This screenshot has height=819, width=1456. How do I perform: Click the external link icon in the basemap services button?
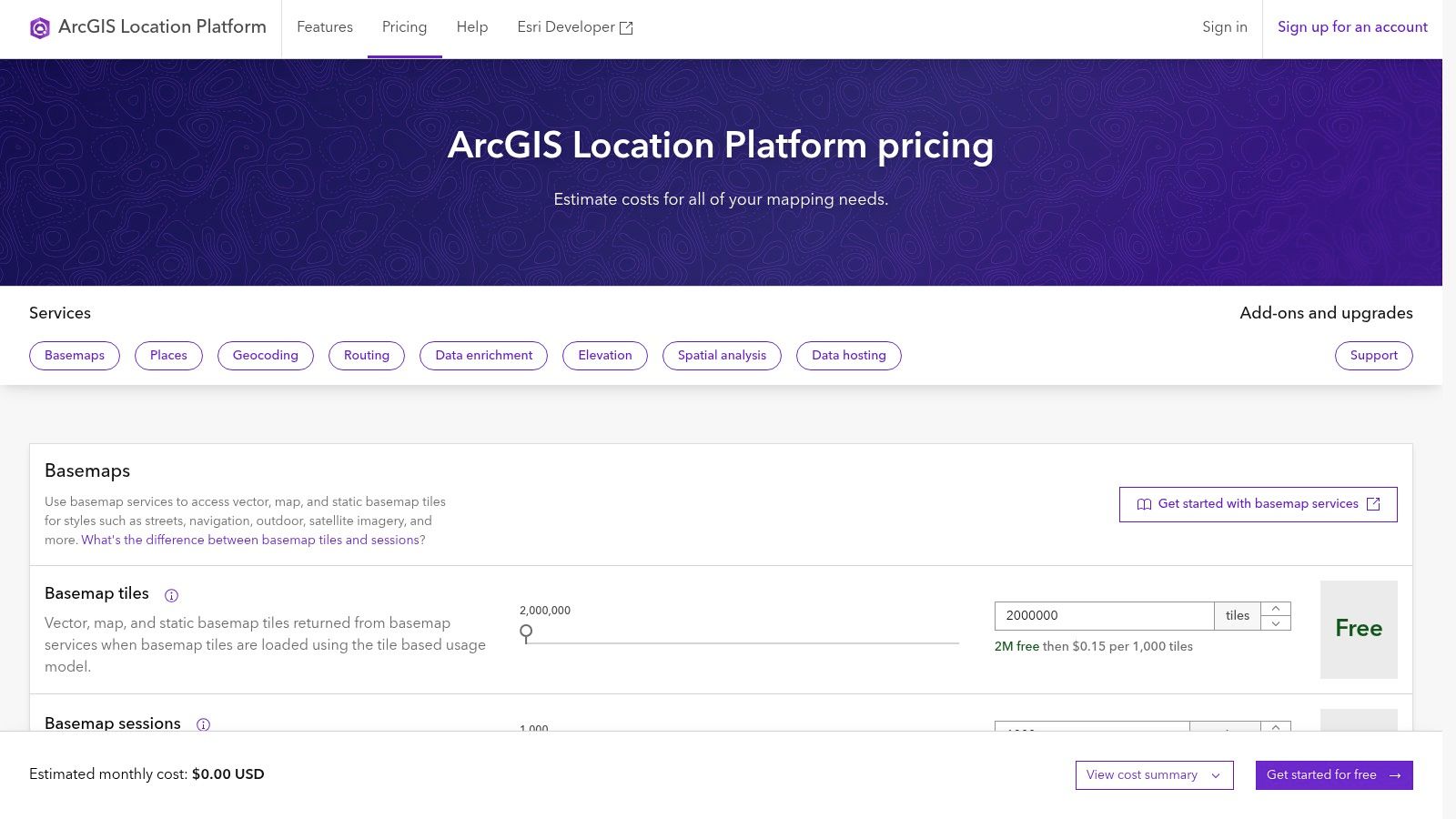(x=1373, y=504)
